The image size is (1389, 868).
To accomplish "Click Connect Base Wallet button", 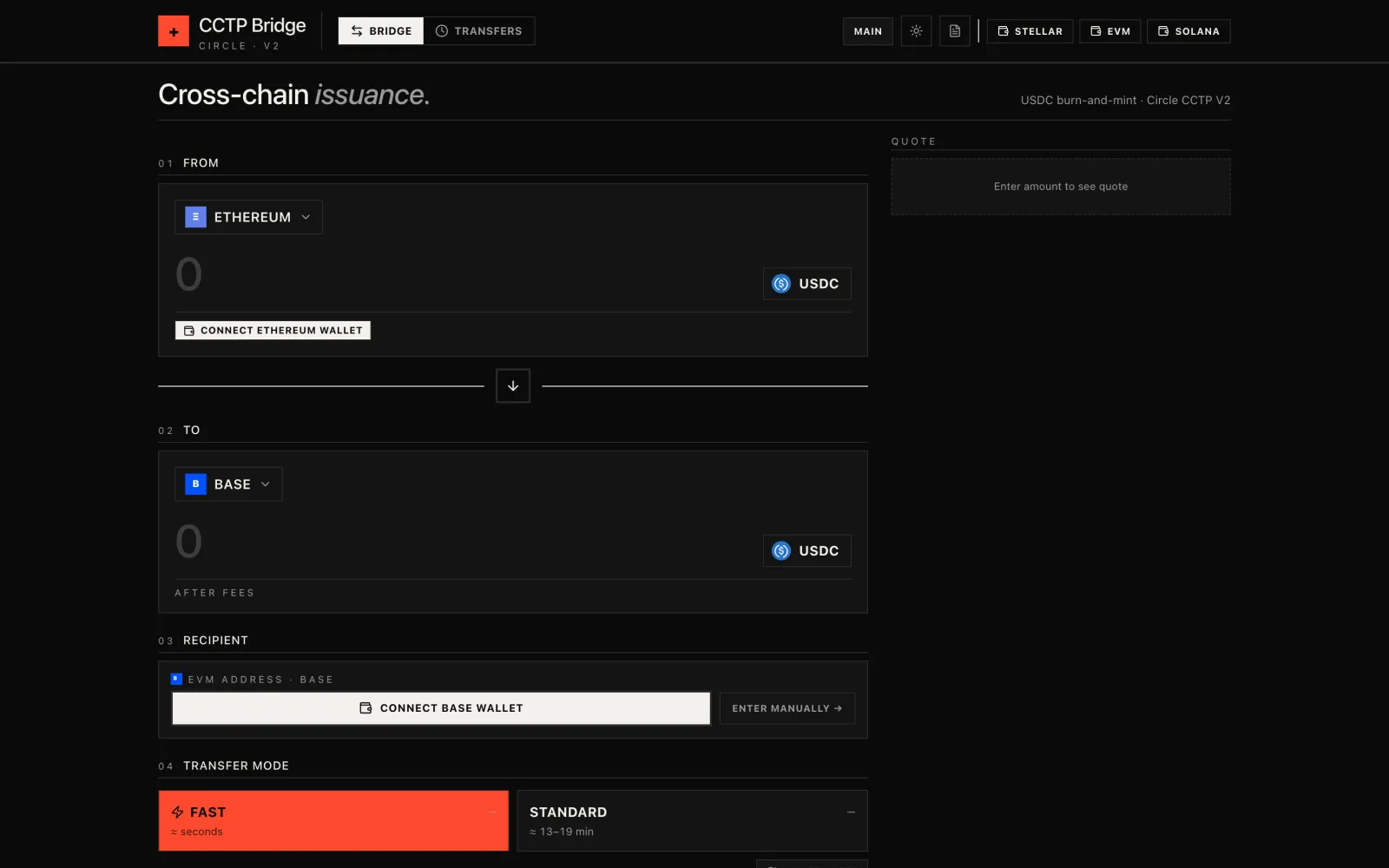I will pos(441,708).
